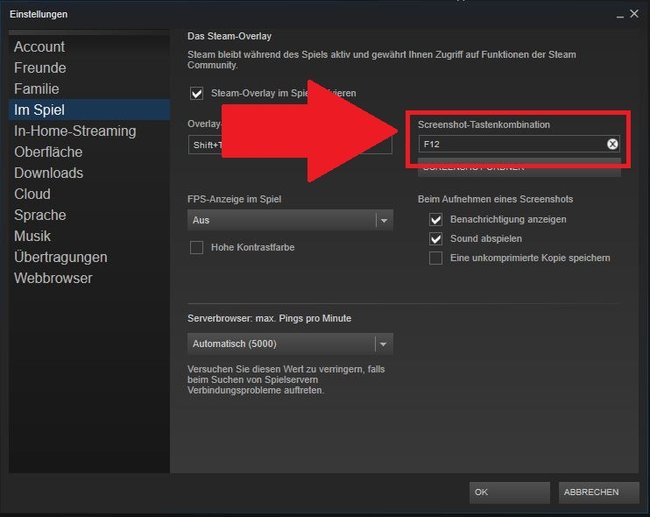Uncheck Benachrichtigung anzeigen

[436, 219]
